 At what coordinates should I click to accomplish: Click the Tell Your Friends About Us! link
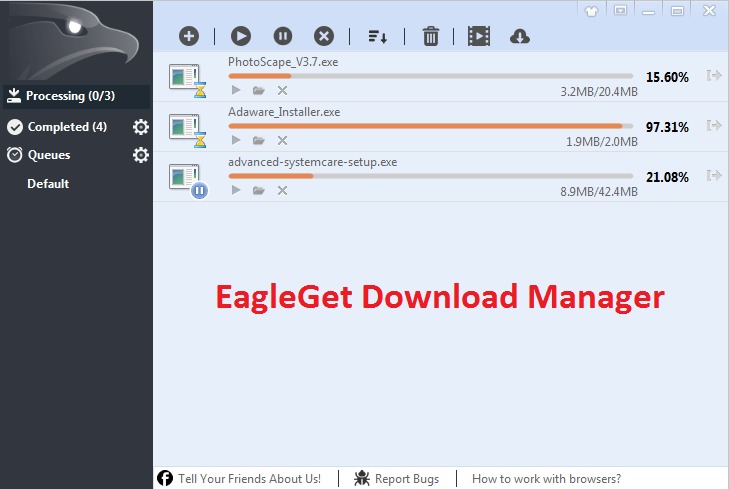[x=249, y=479]
